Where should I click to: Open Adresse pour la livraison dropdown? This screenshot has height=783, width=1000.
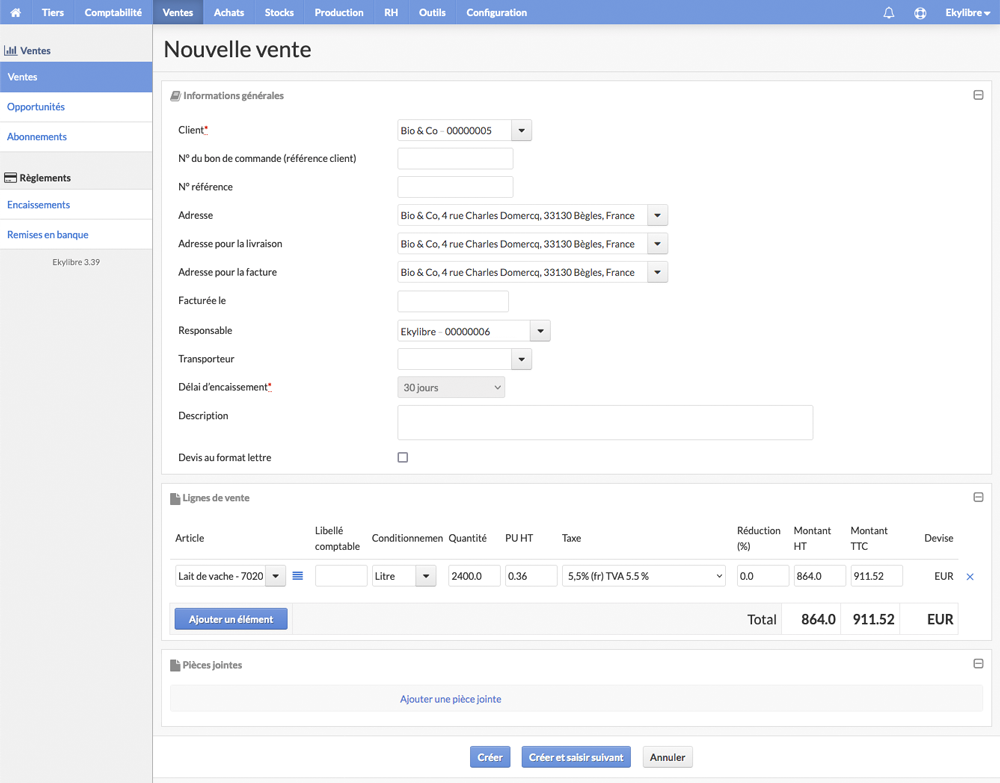[658, 244]
